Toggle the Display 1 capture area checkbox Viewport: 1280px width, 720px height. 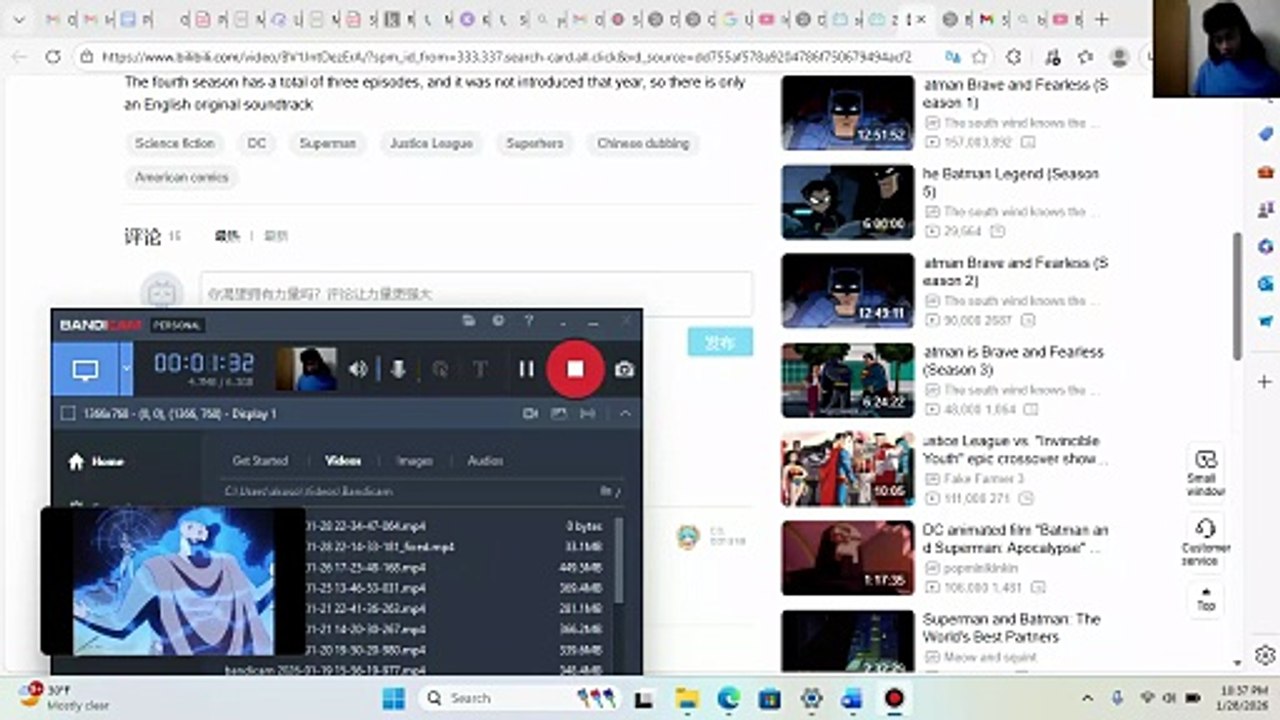click(x=68, y=413)
